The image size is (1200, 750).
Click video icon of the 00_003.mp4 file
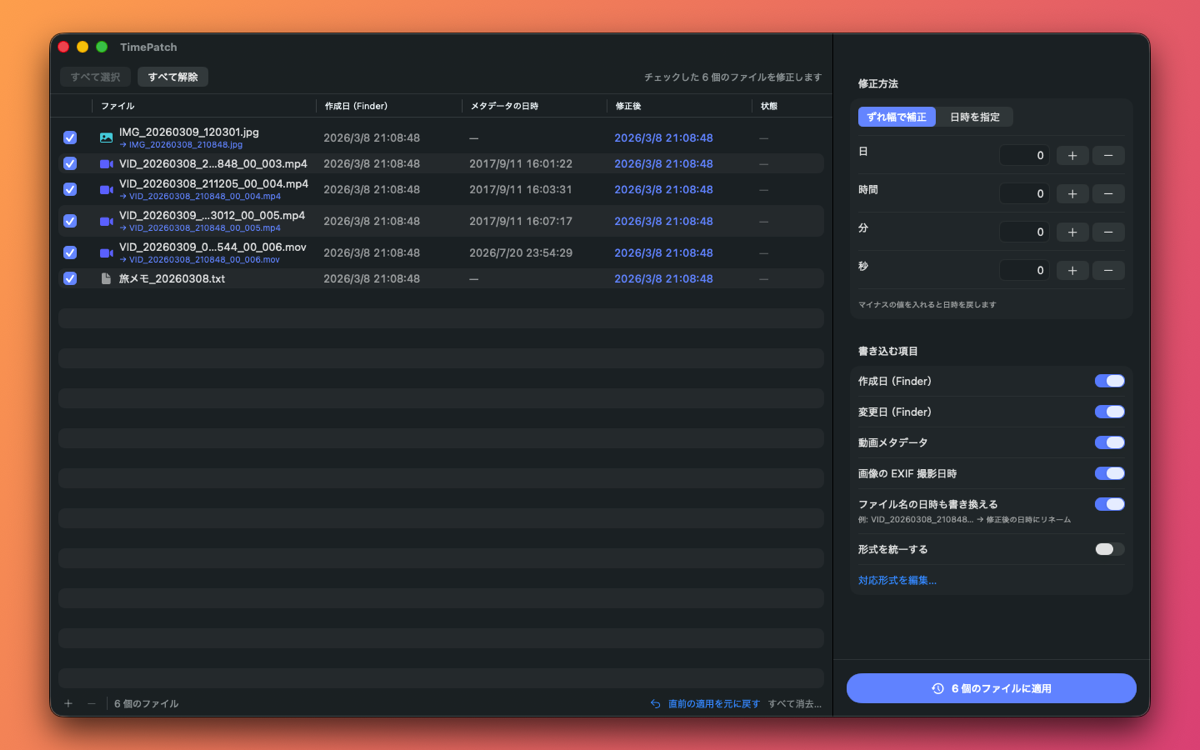coord(106,163)
